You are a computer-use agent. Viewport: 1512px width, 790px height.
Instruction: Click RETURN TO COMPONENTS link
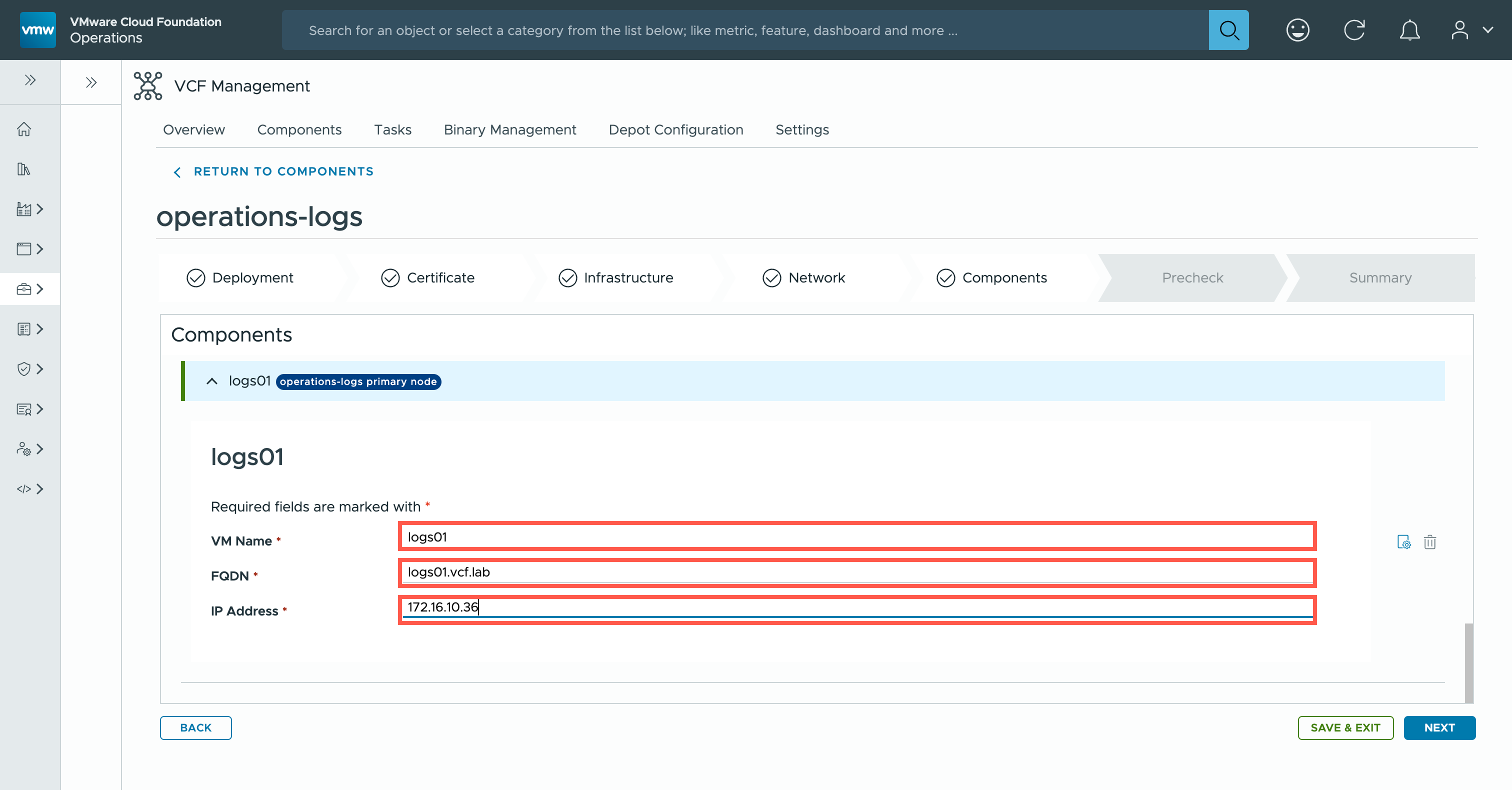tap(283, 171)
